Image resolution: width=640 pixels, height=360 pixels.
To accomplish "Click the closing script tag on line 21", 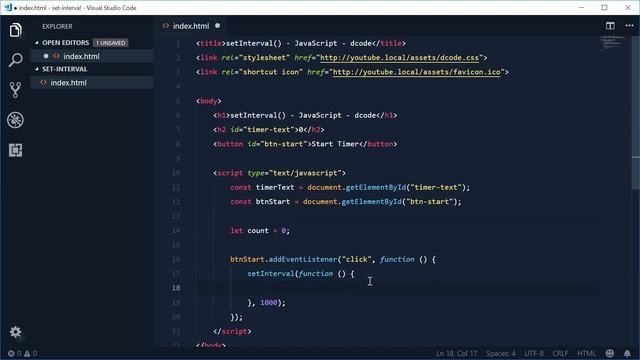I will click(x=232, y=331).
